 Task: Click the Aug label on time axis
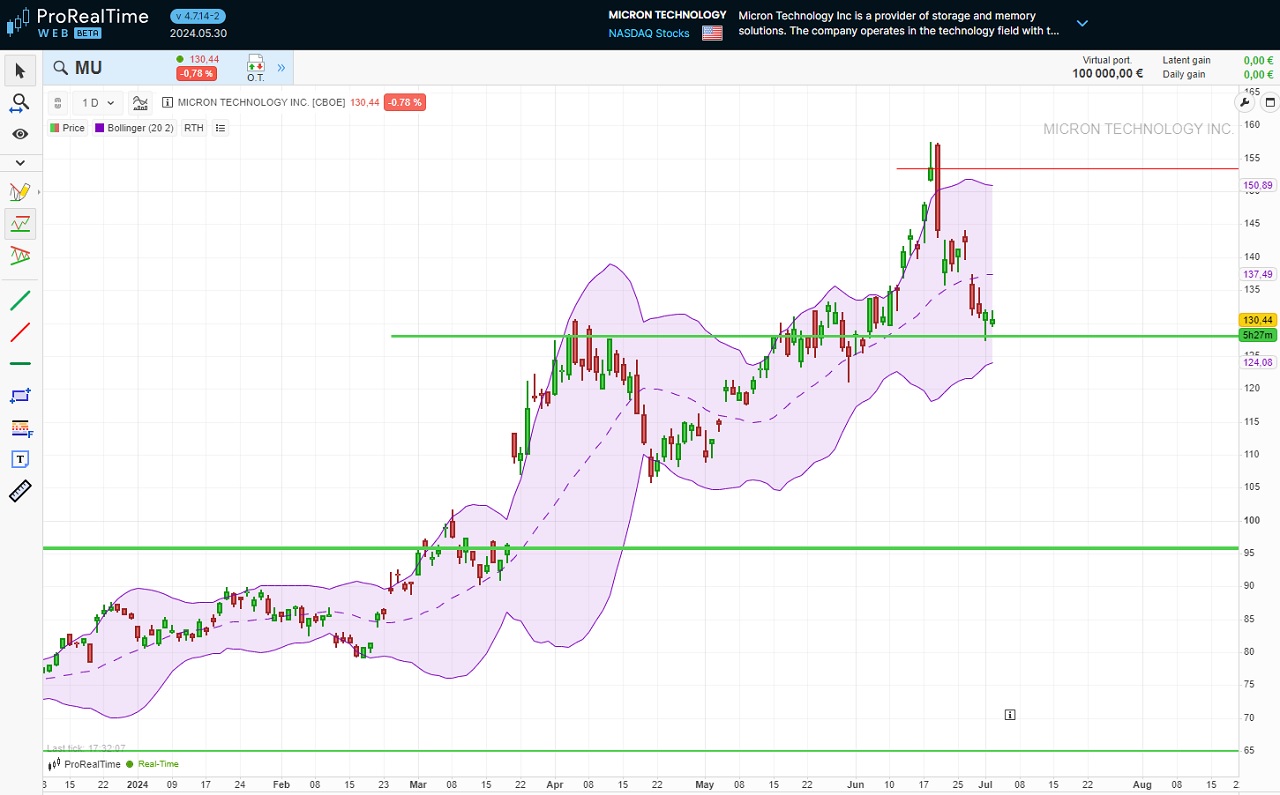(1141, 785)
